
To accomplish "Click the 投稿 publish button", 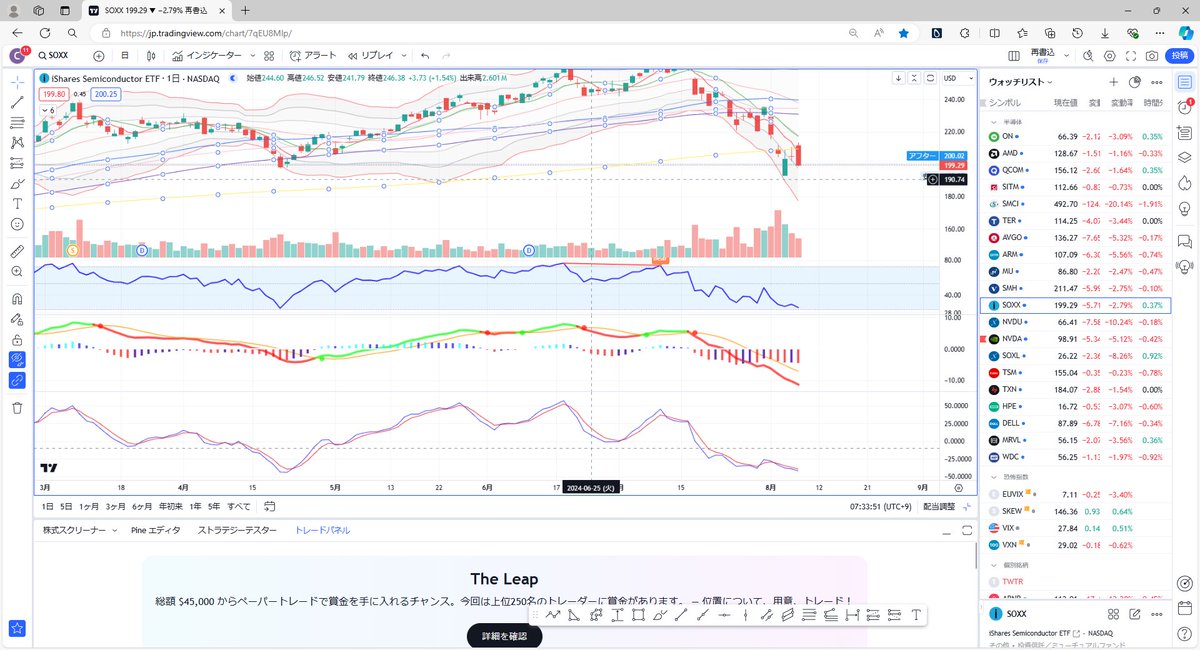I will tap(1180, 56).
